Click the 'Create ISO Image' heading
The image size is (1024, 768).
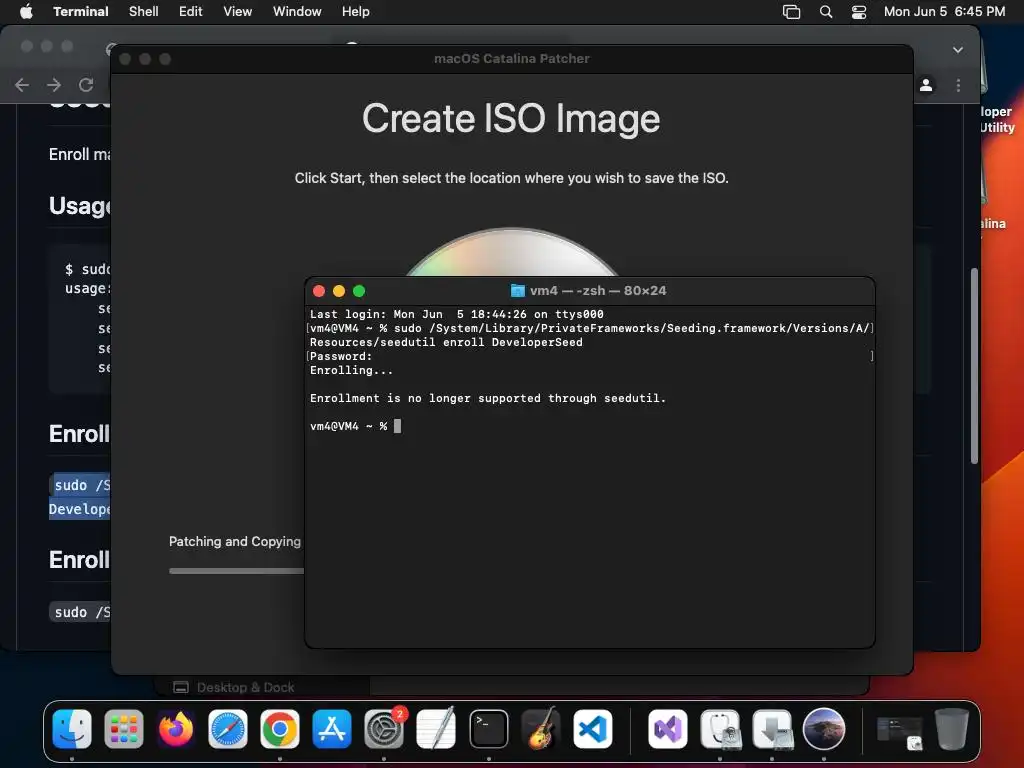pos(511,119)
